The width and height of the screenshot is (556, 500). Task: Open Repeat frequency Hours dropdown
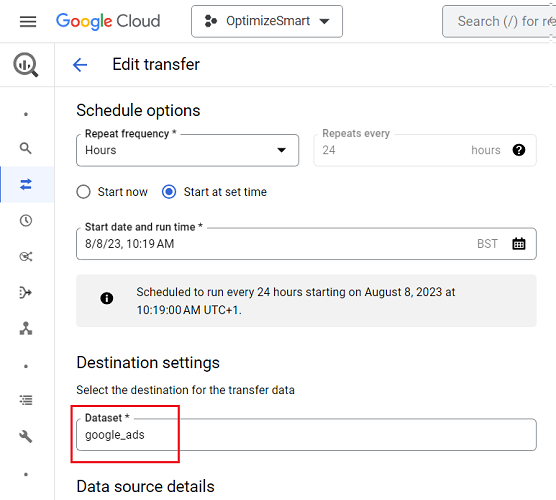coord(187,150)
